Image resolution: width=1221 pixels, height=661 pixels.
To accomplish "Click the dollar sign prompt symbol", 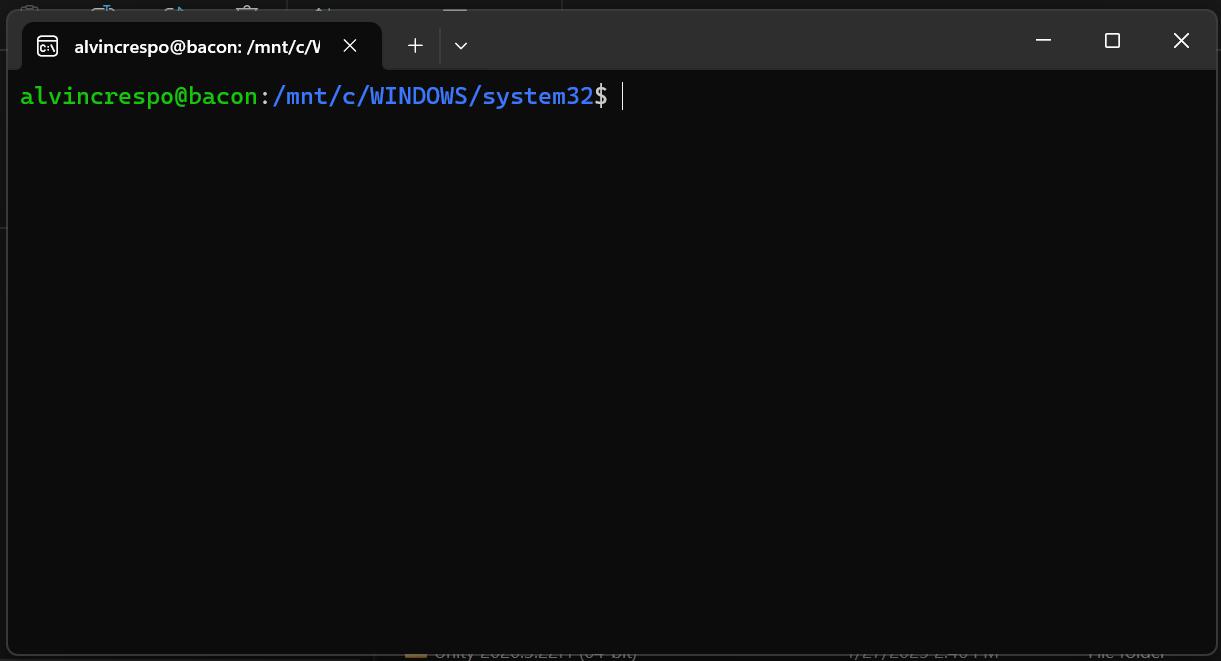I will [x=601, y=96].
